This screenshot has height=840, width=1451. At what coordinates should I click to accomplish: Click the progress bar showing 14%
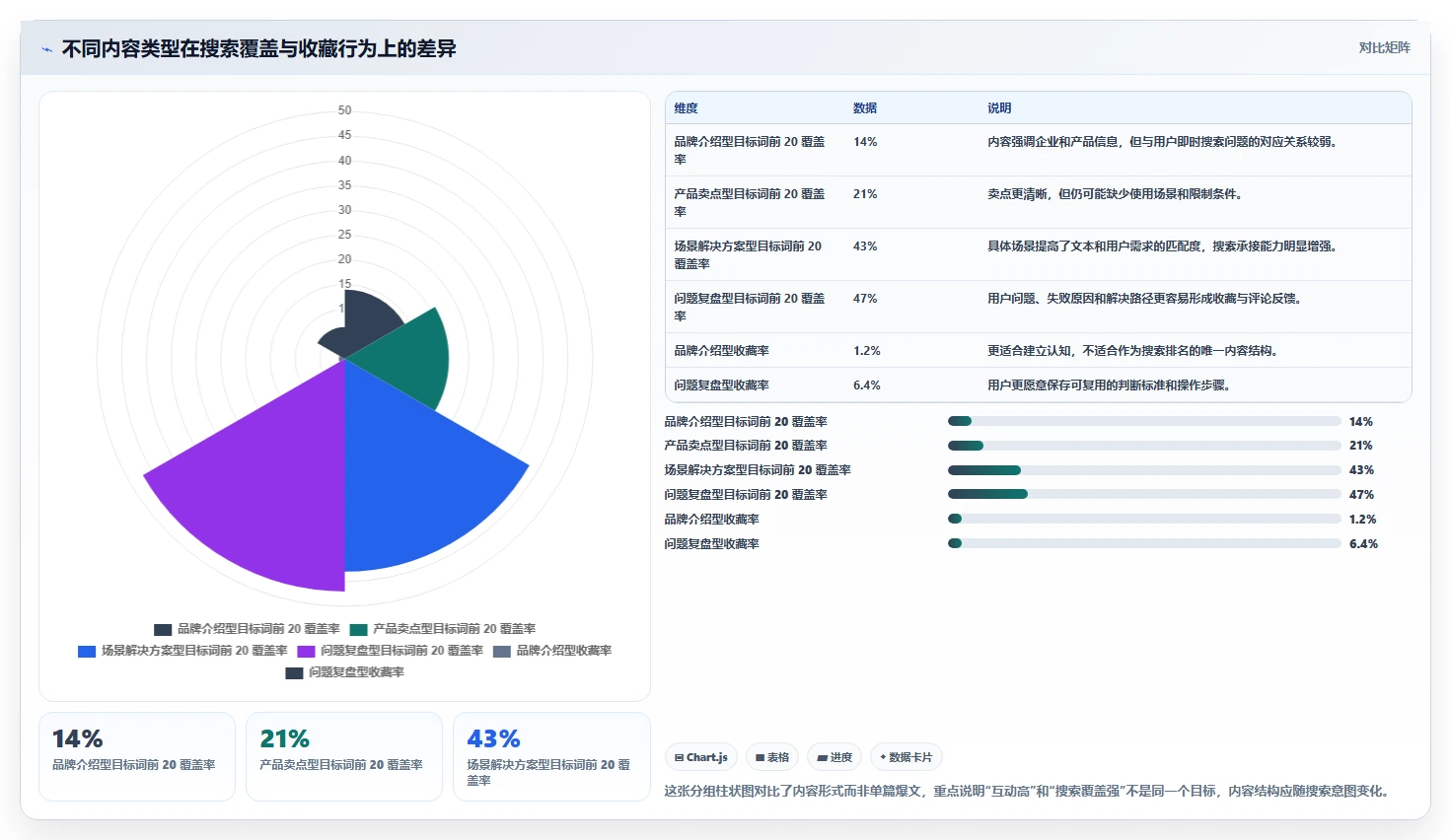tap(1144, 421)
